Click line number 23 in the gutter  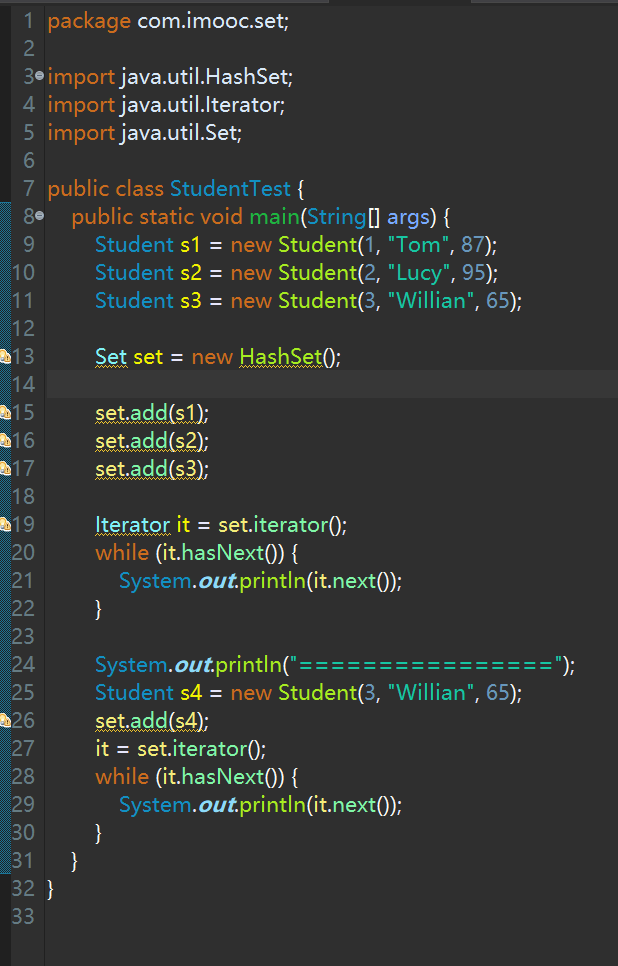coord(23,637)
